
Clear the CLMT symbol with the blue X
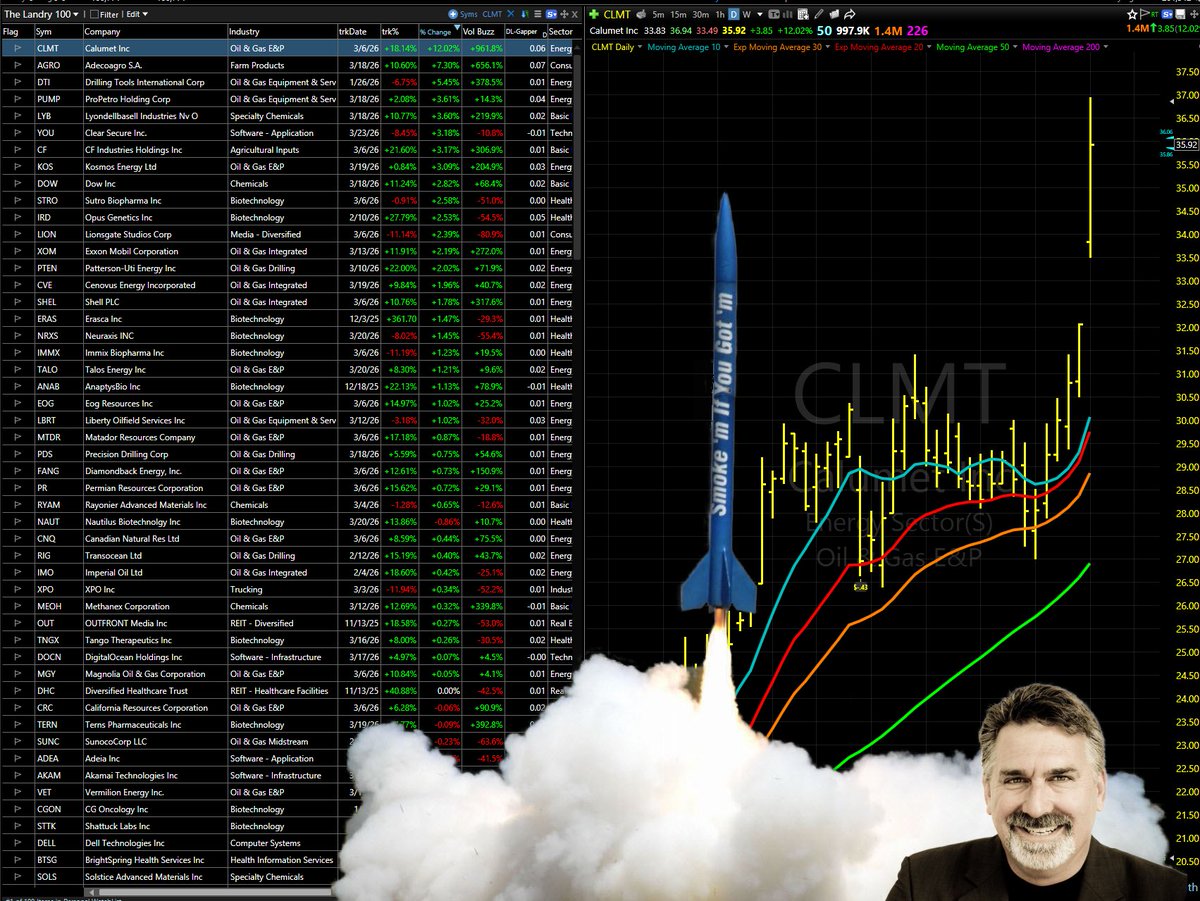pyautogui.click(x=510, y=14)
